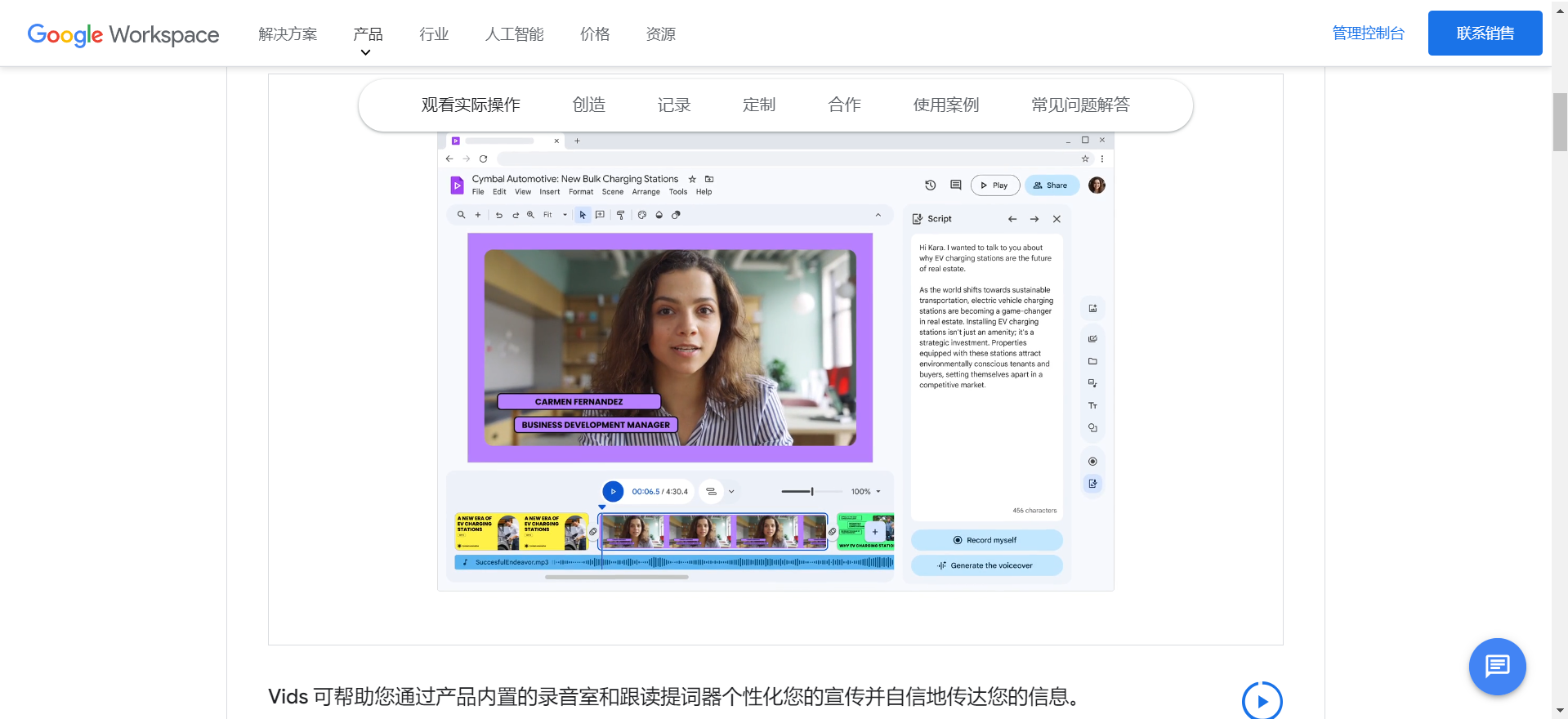
Task: Click the sidebar text Tt icon
Action: click(x=1092, y=405)
